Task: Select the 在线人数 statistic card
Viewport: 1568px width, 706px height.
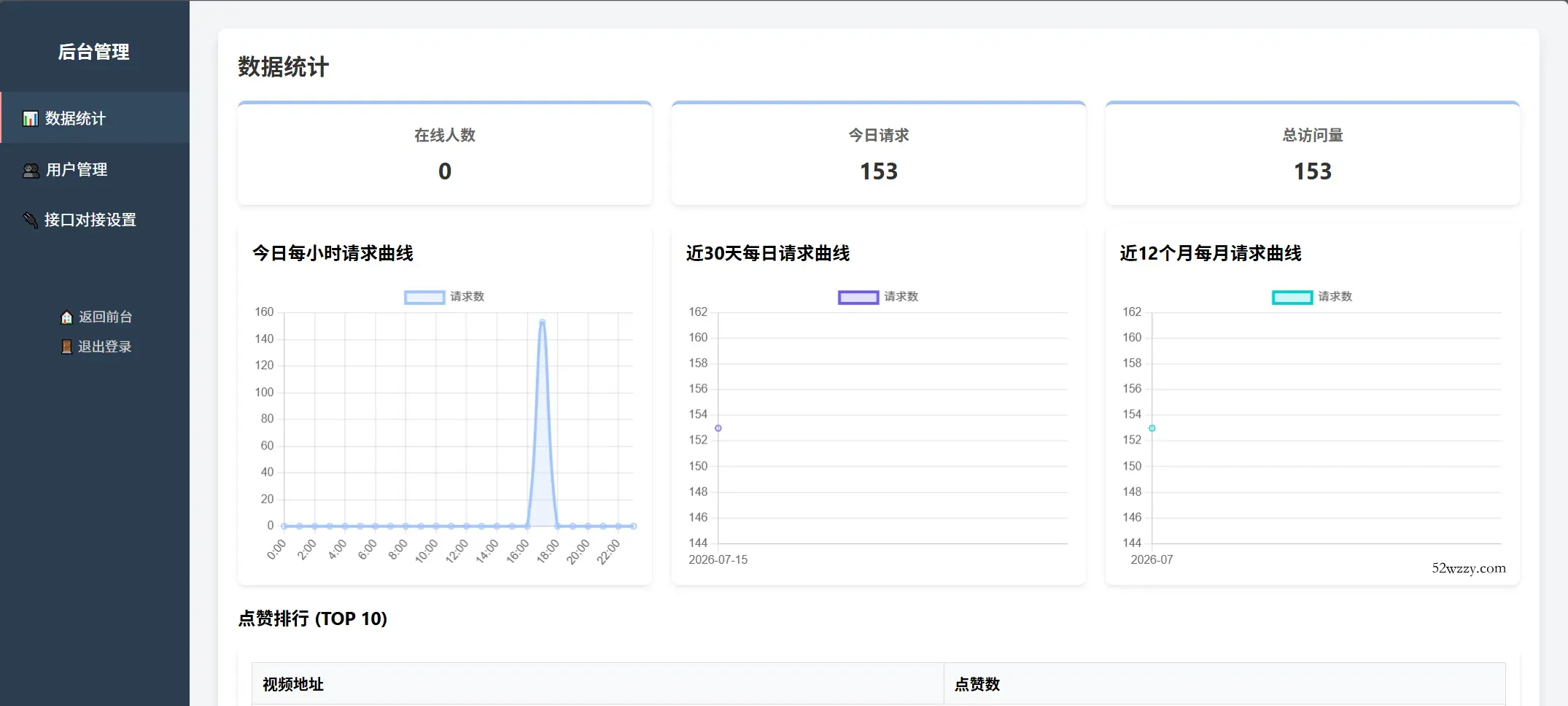Action: tap(445, 153)
